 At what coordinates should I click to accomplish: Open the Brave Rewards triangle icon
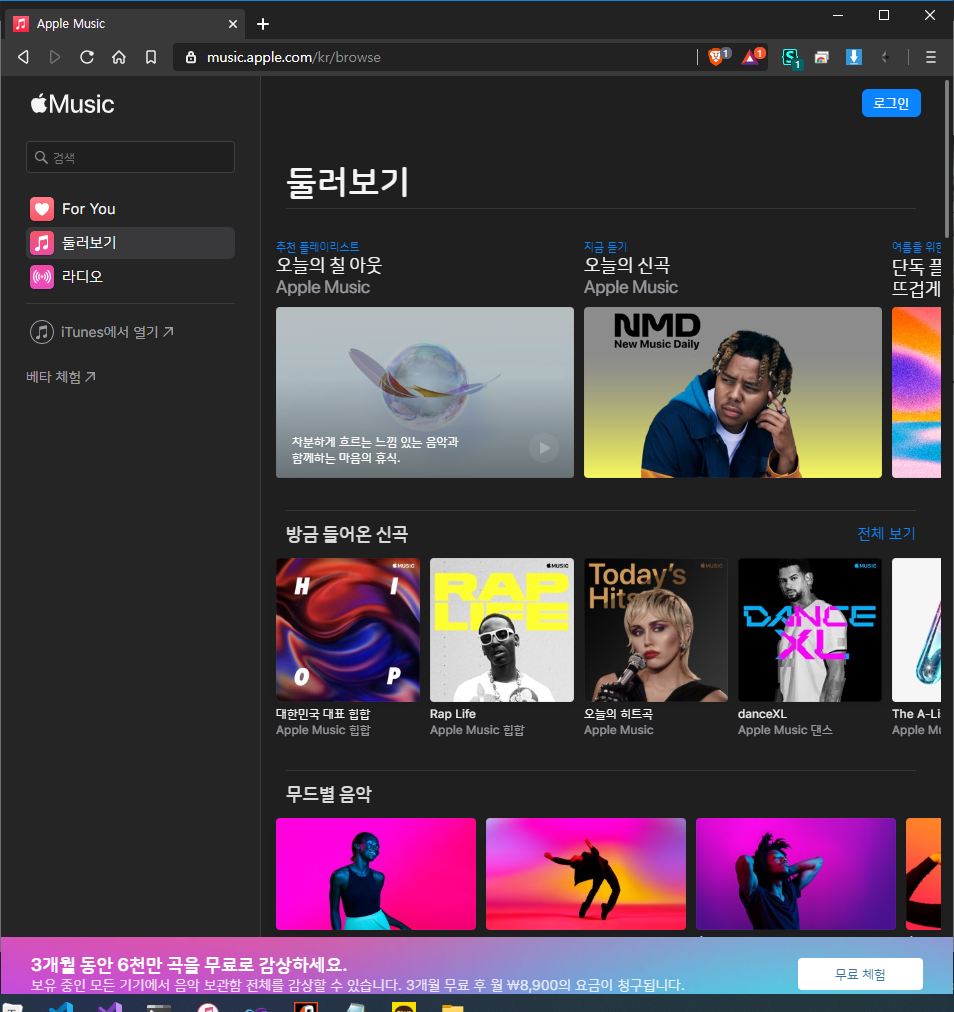[x=752, y=57]
